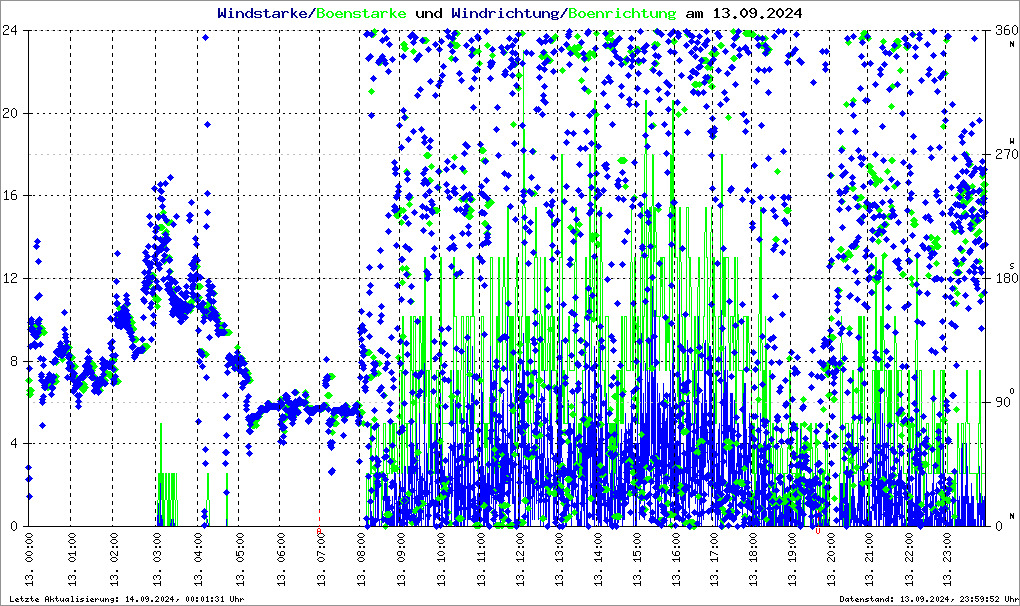Click the compass letter S beside 180

[1012, 265]
